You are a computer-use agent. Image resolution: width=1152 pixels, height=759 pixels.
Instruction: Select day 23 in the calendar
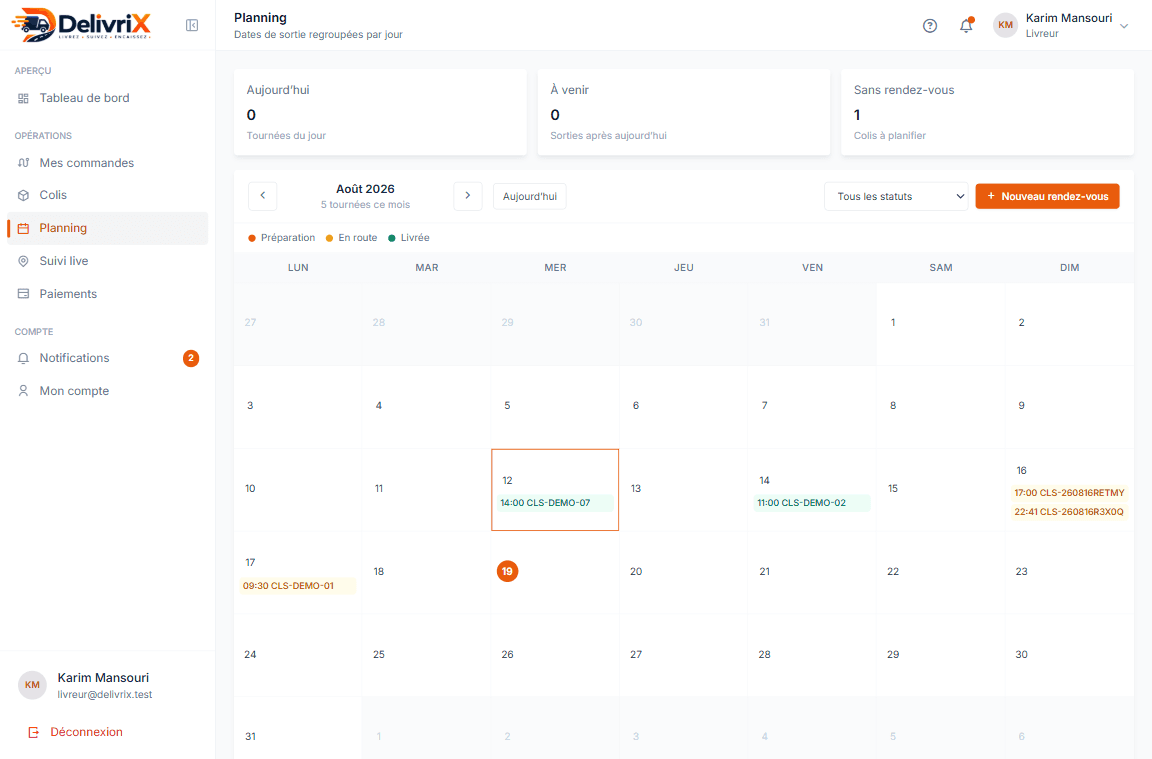1069,572
